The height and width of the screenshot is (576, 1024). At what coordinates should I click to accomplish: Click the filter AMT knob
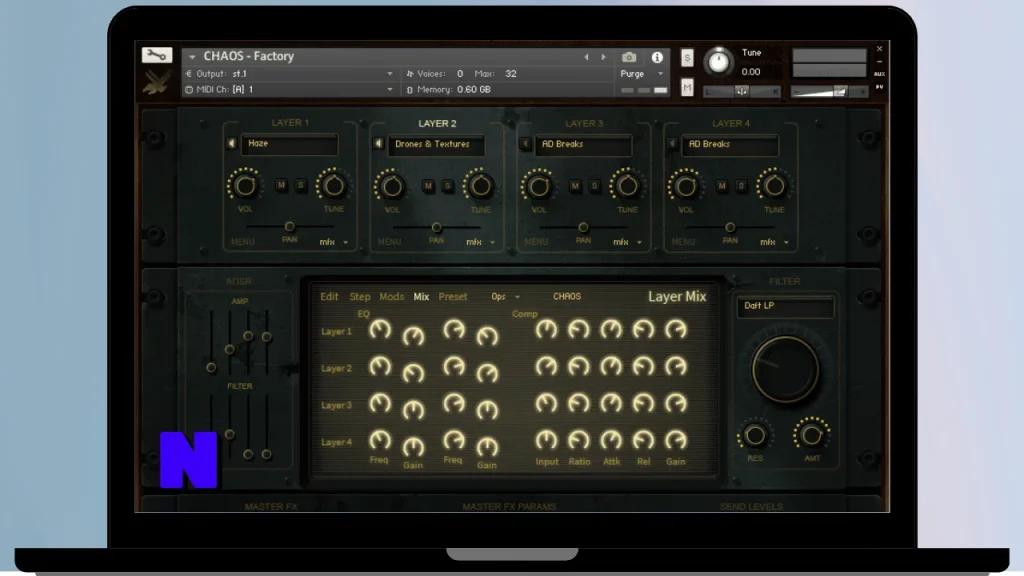click(812, 435)
